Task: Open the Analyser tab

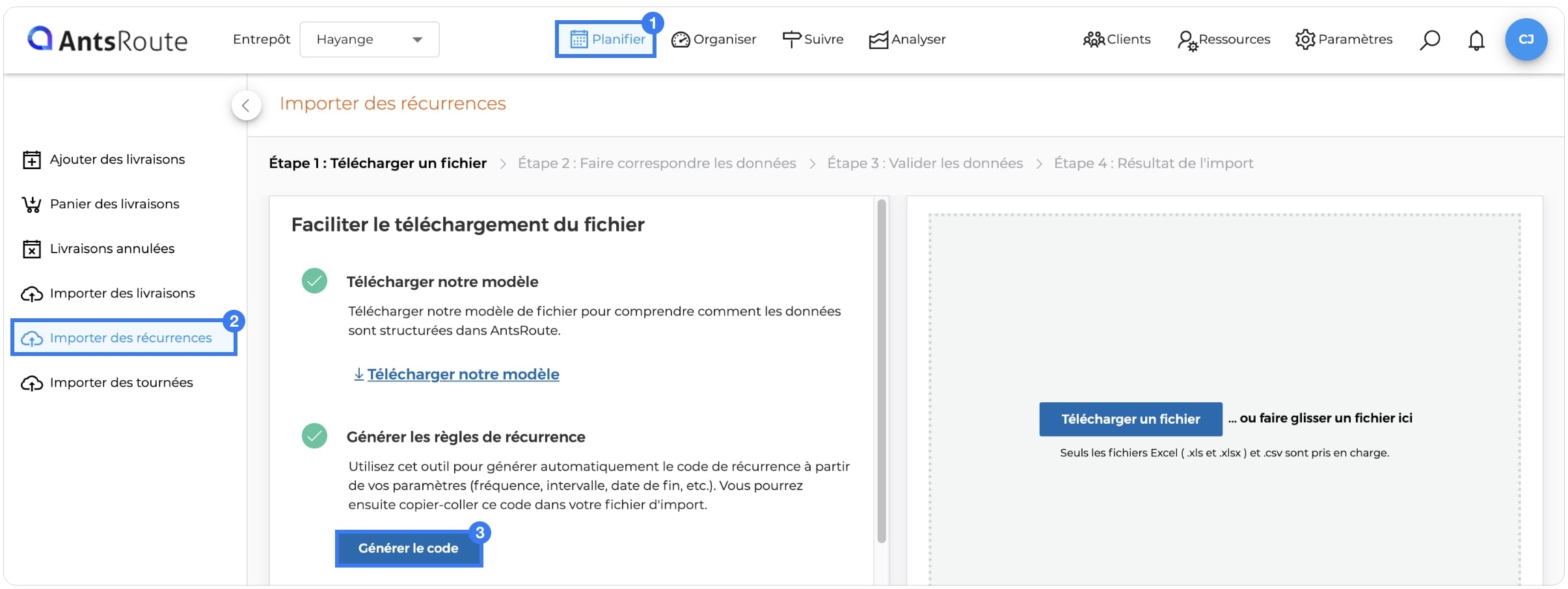Action: 907,40
